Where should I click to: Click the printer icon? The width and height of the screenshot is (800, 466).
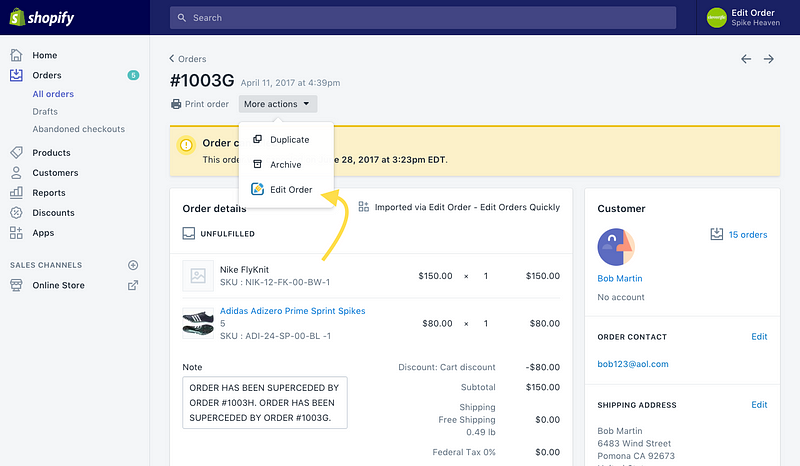pos(176,104)
